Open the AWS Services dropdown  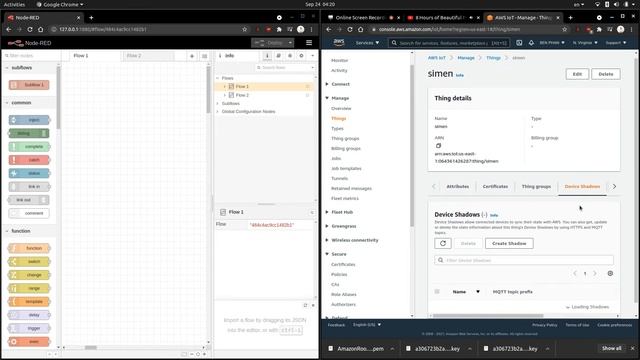click(367, 43)
